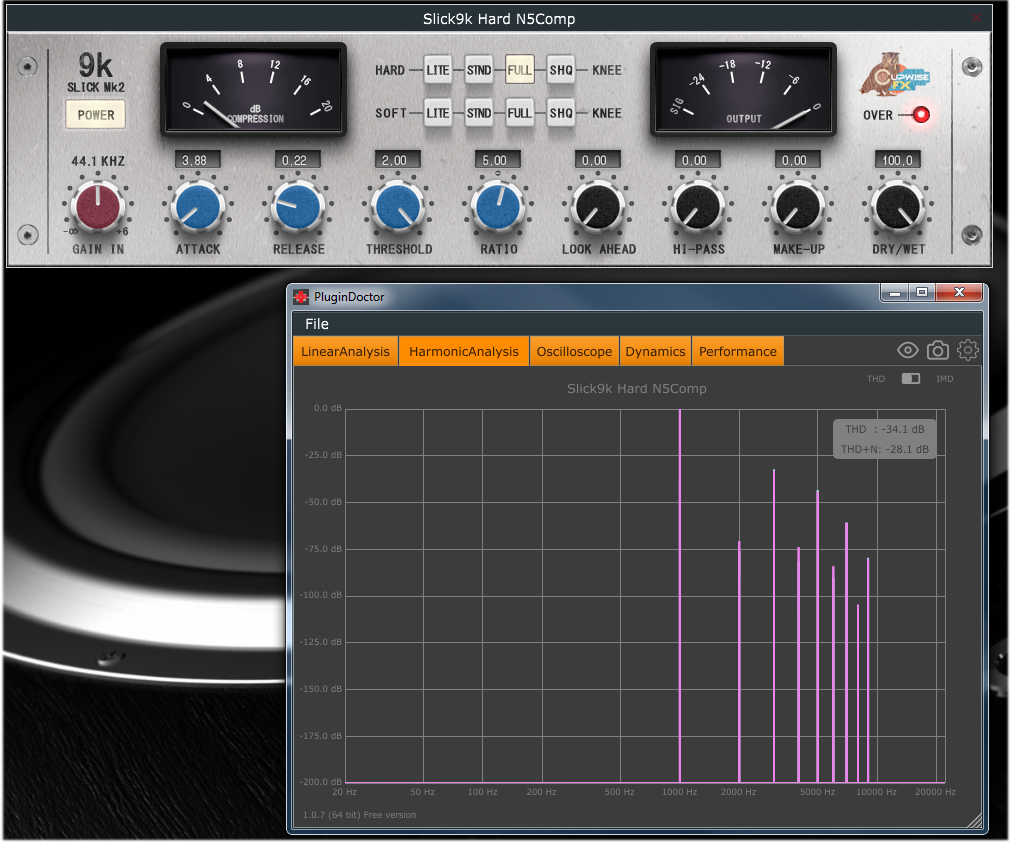Screen dimensions: 1011x843
Task: Click the version text '1.0.7 (64 bit) Free version'
Action: click(x=359, y=815)
